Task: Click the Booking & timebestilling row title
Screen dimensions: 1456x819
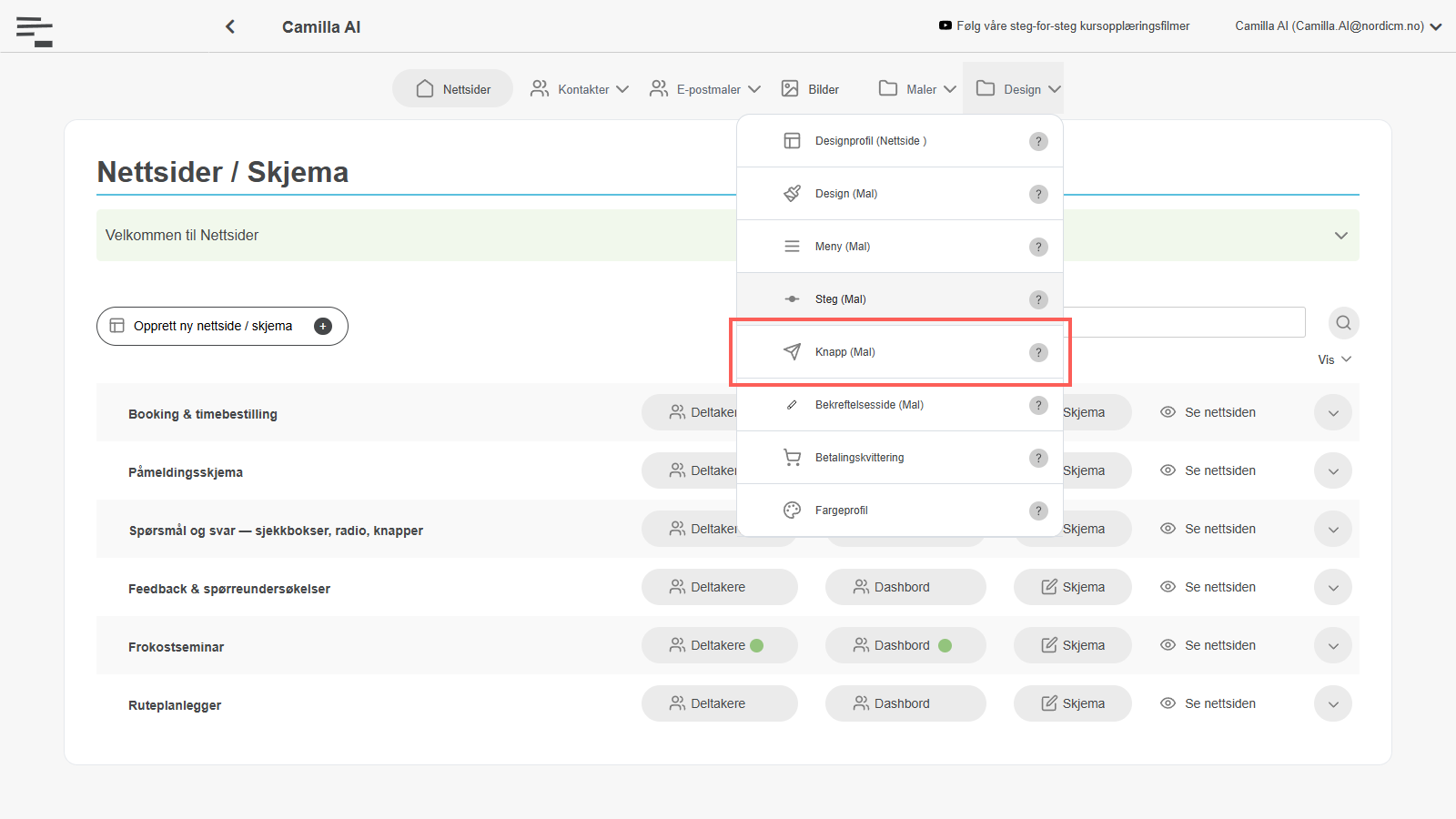Action: pyautogui.click(x=203, y=414)
